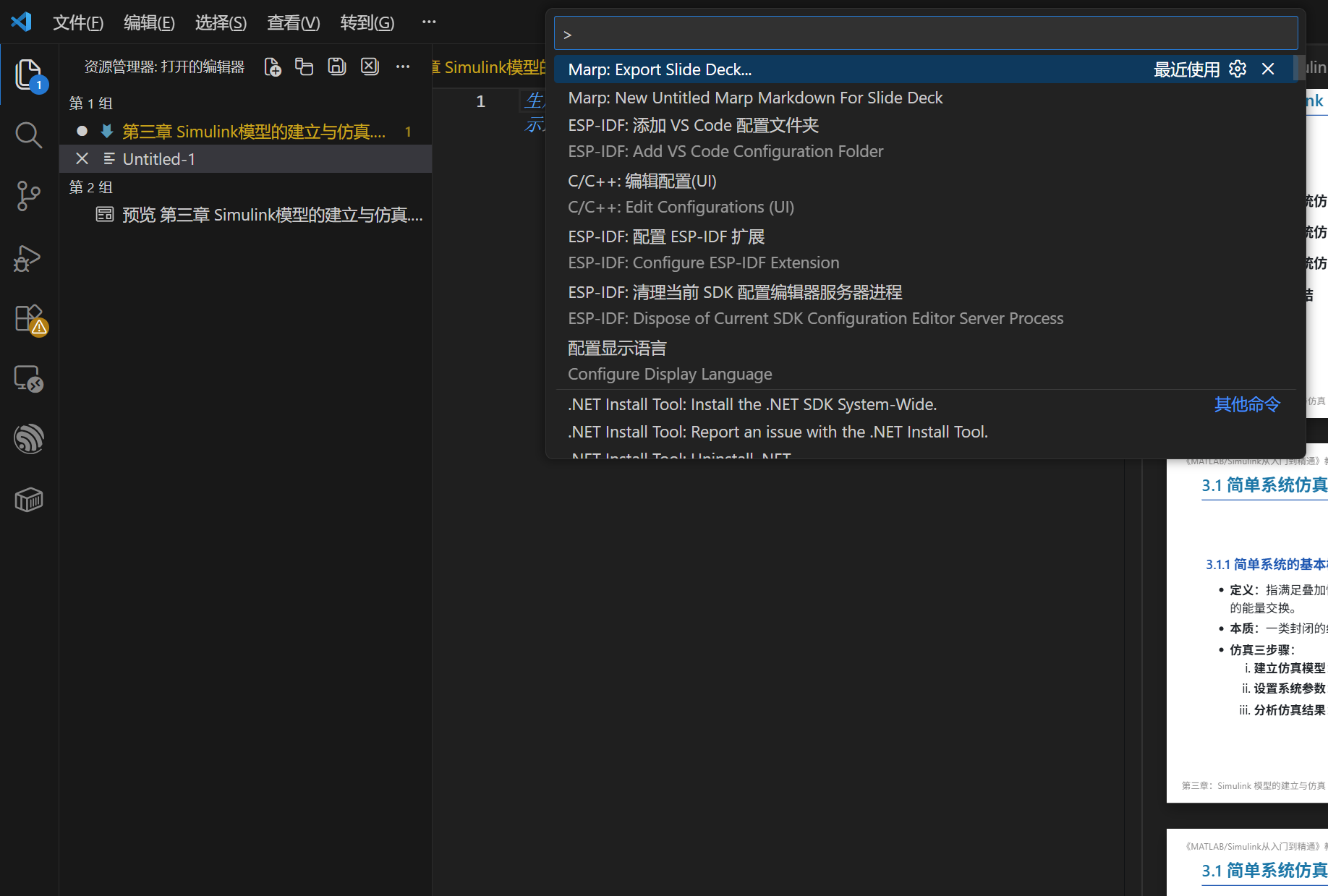The height and width of the screenshot is (896, 1328).
Task: Configure keybinding with gear icon for Marp Export
Action: [x=1238, y=69]
